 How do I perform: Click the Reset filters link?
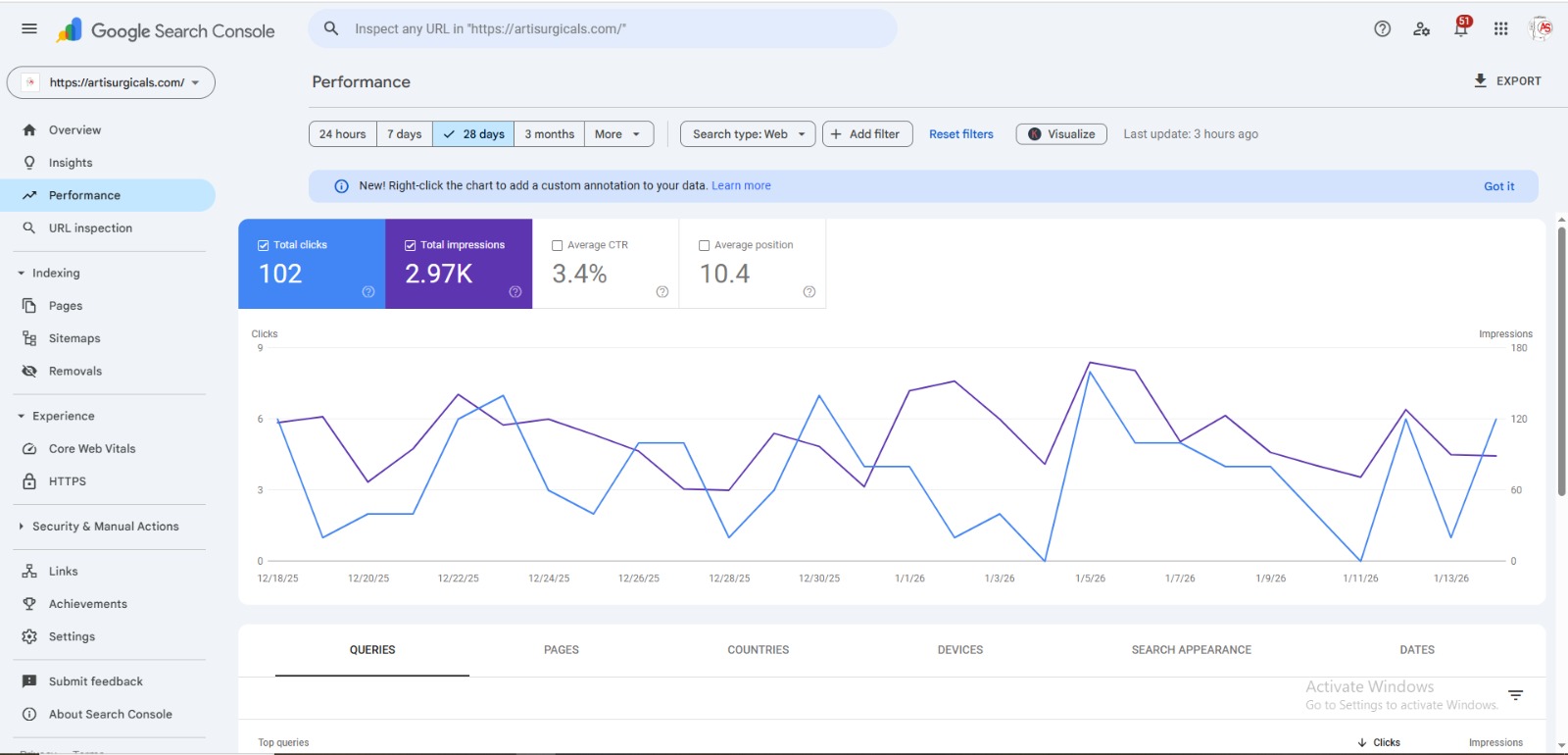pos(961,134)
